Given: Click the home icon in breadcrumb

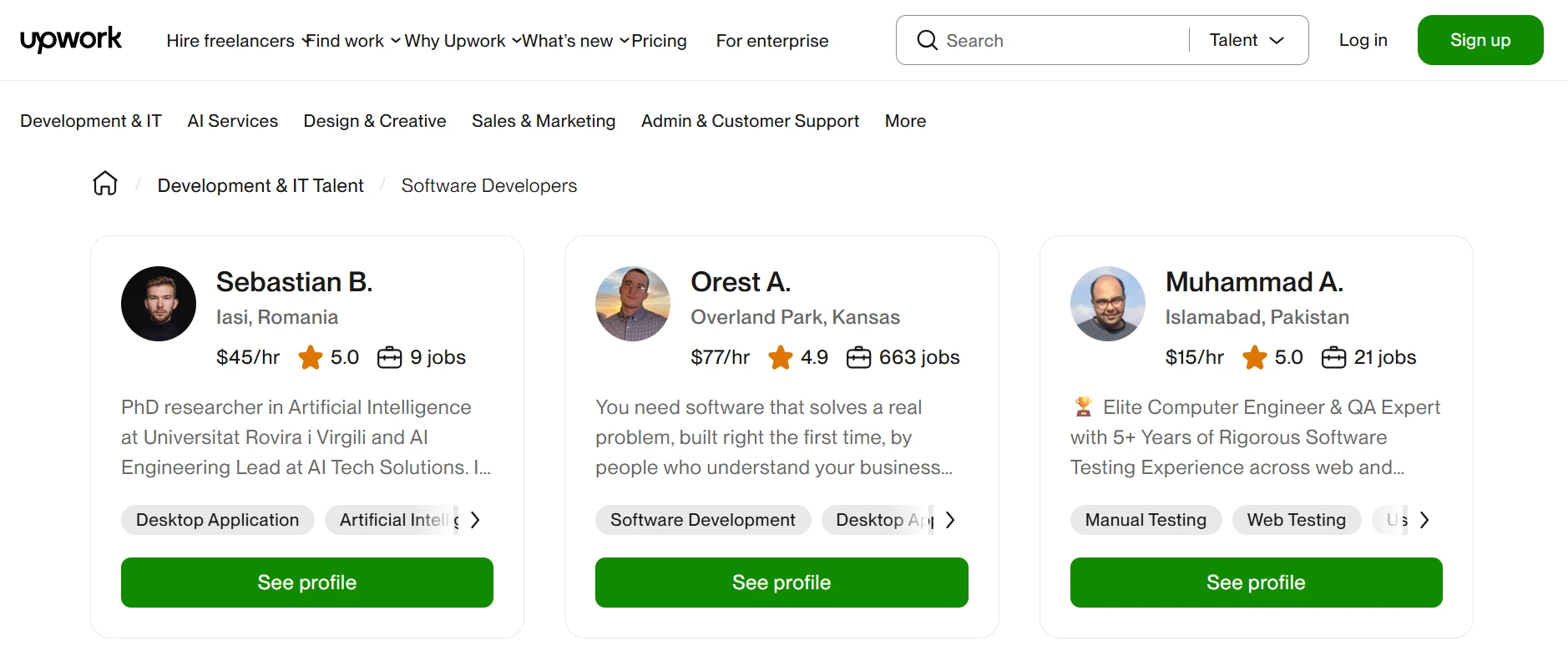Looking at the screenshot, I should click(105, 184).
